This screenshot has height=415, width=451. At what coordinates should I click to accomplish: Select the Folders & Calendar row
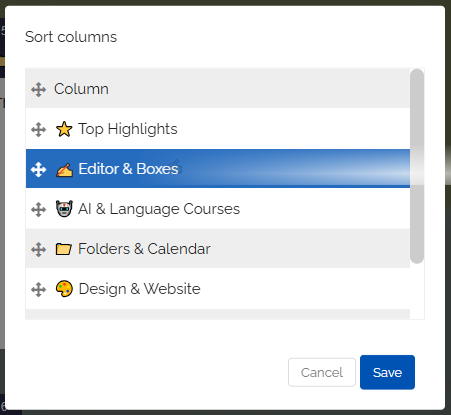click(218, 249)
